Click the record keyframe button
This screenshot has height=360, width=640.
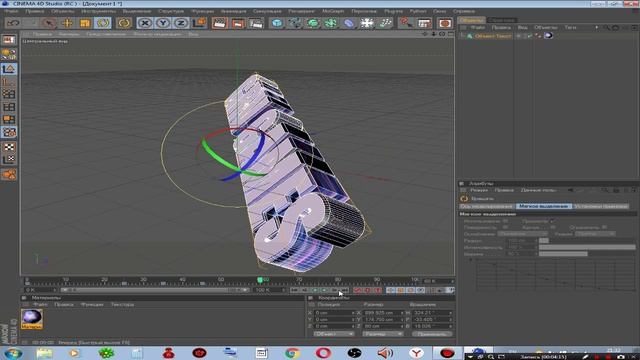tap(358, 290)
